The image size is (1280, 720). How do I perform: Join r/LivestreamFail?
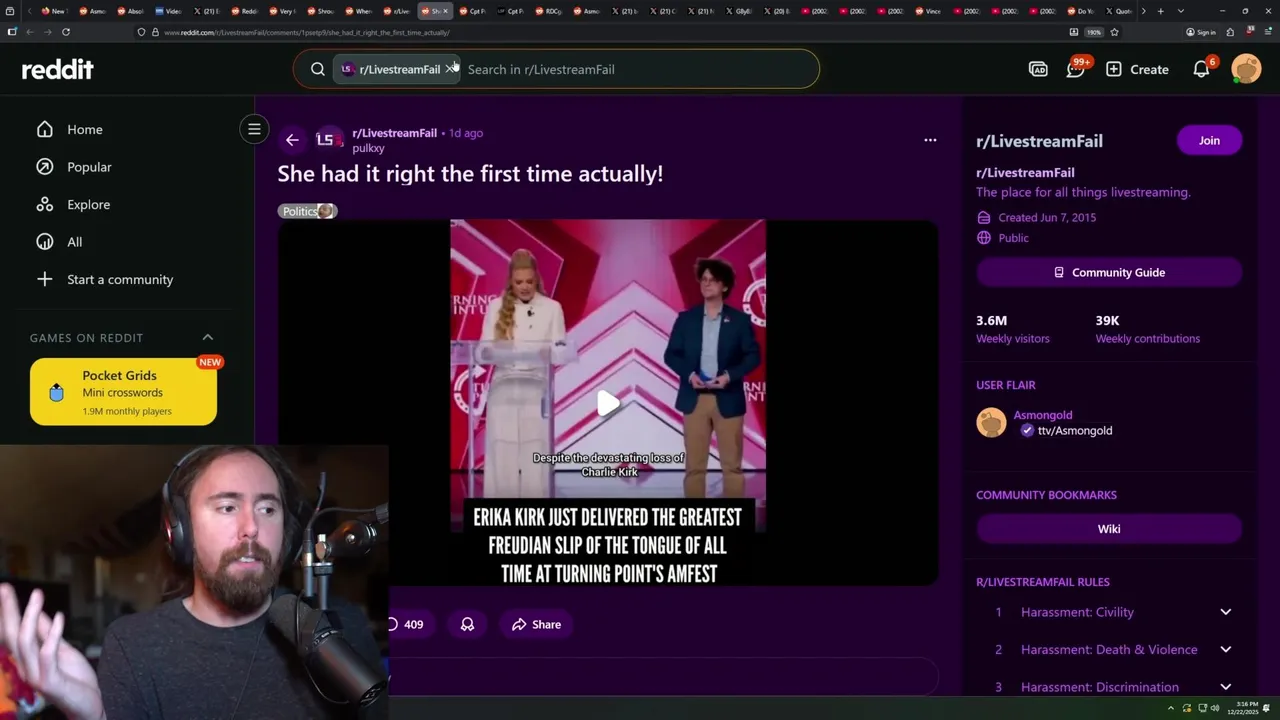pyautogui.click(x=1209, y=141)
